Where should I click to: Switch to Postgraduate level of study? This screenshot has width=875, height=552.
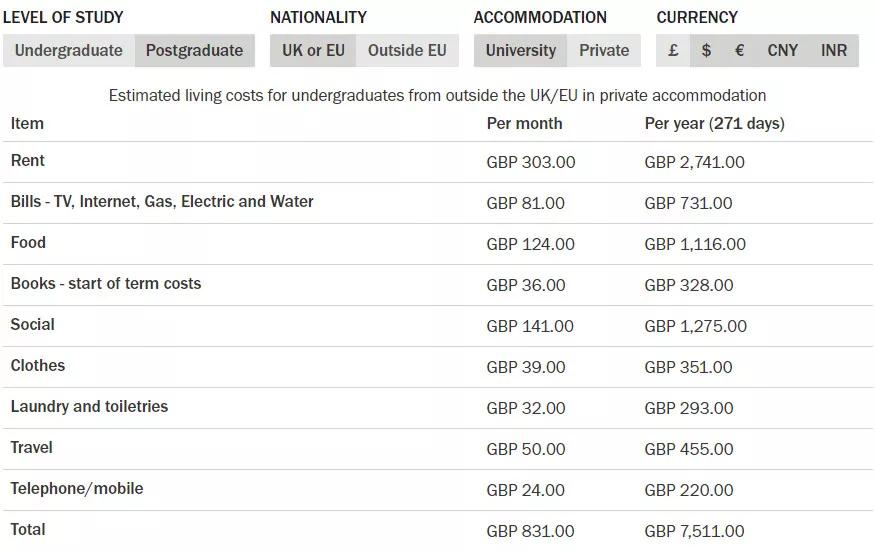pyautogui.click(x=194, y=50)
